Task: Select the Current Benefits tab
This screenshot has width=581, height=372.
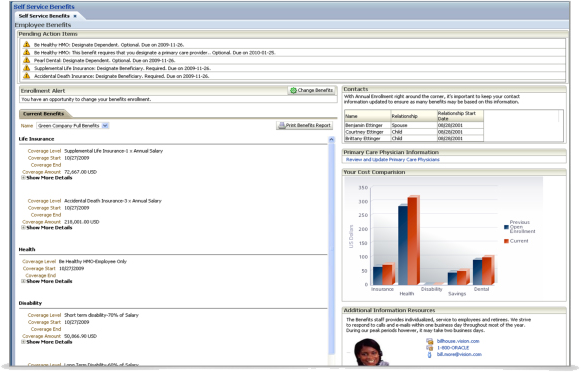Action: pos(43,114)
